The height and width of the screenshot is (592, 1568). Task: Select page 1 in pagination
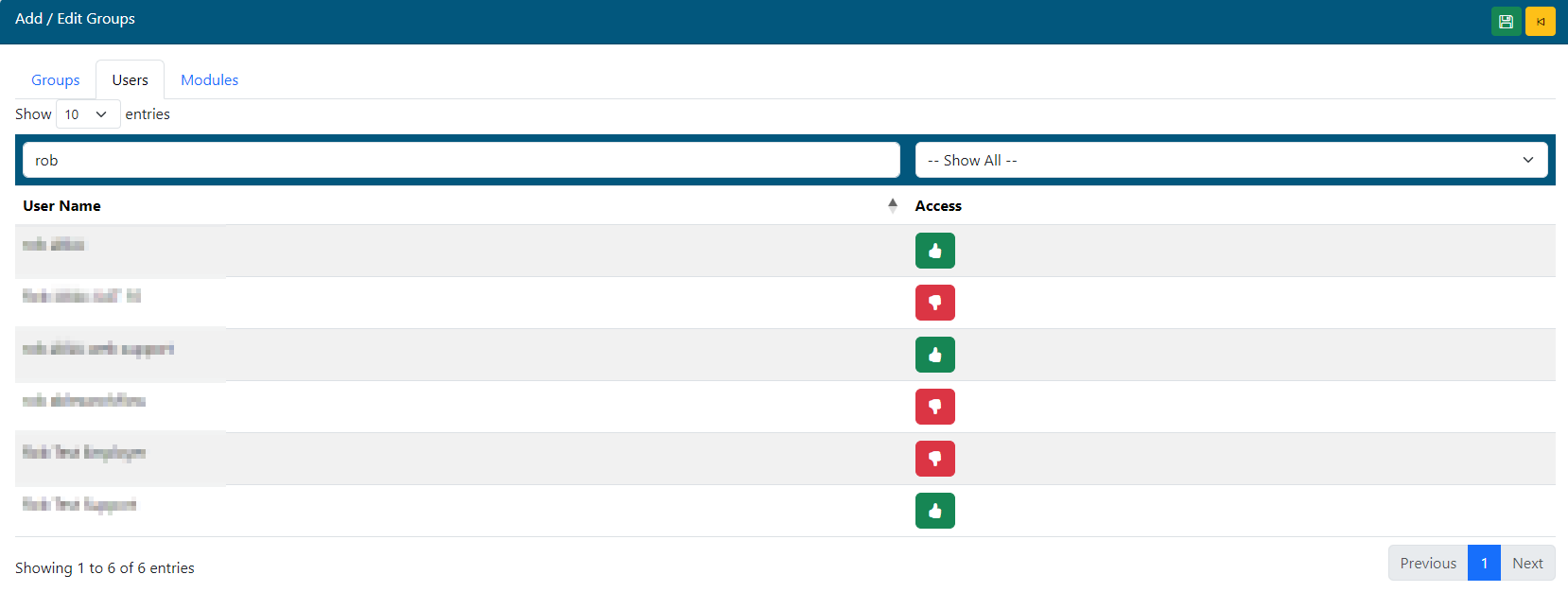(1484, 563)
